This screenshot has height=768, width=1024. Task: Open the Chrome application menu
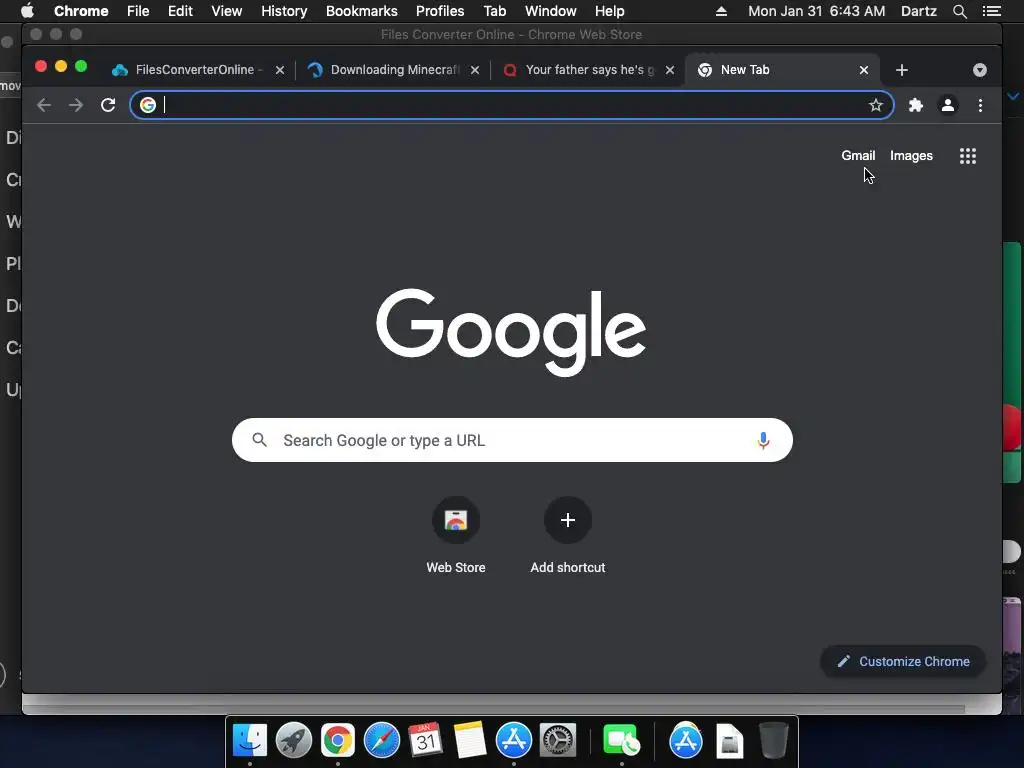click(x=81, y=11)
